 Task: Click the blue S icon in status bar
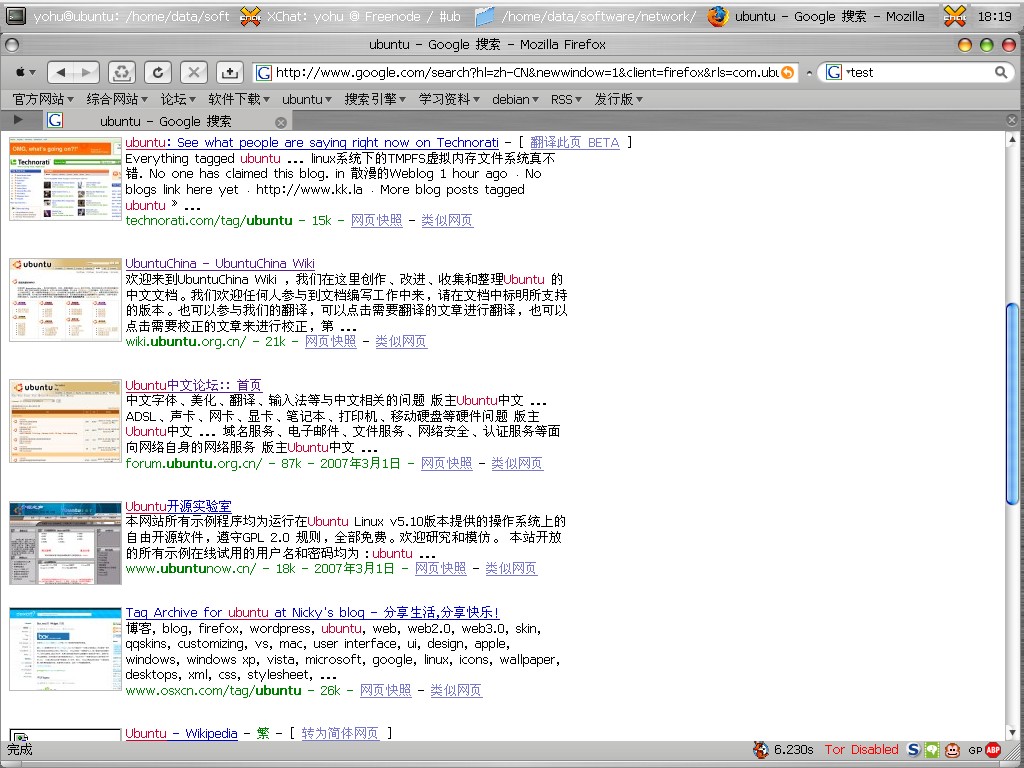point(914,750)
